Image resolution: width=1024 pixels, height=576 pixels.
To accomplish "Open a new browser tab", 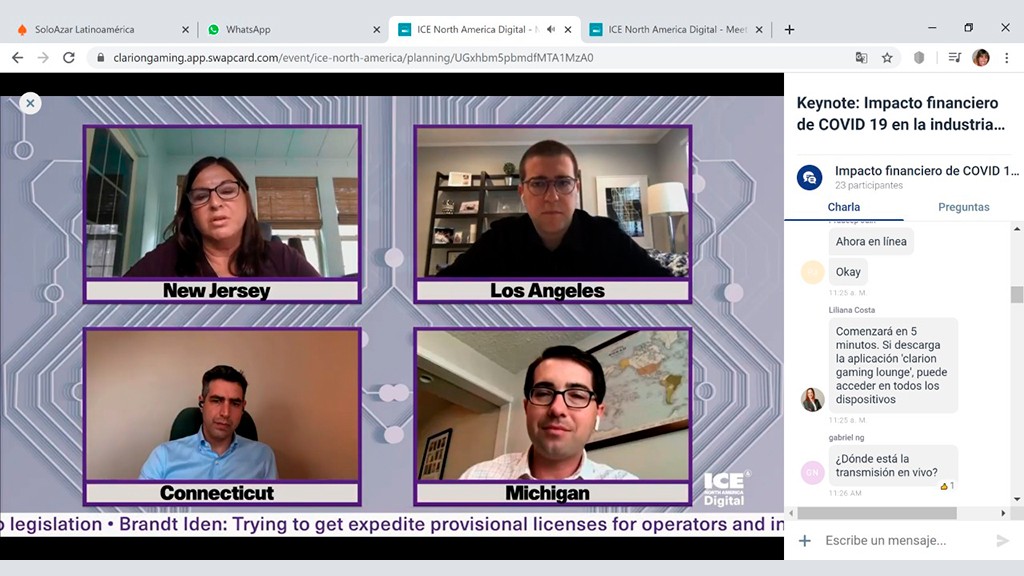I will (x=789, y=30).
